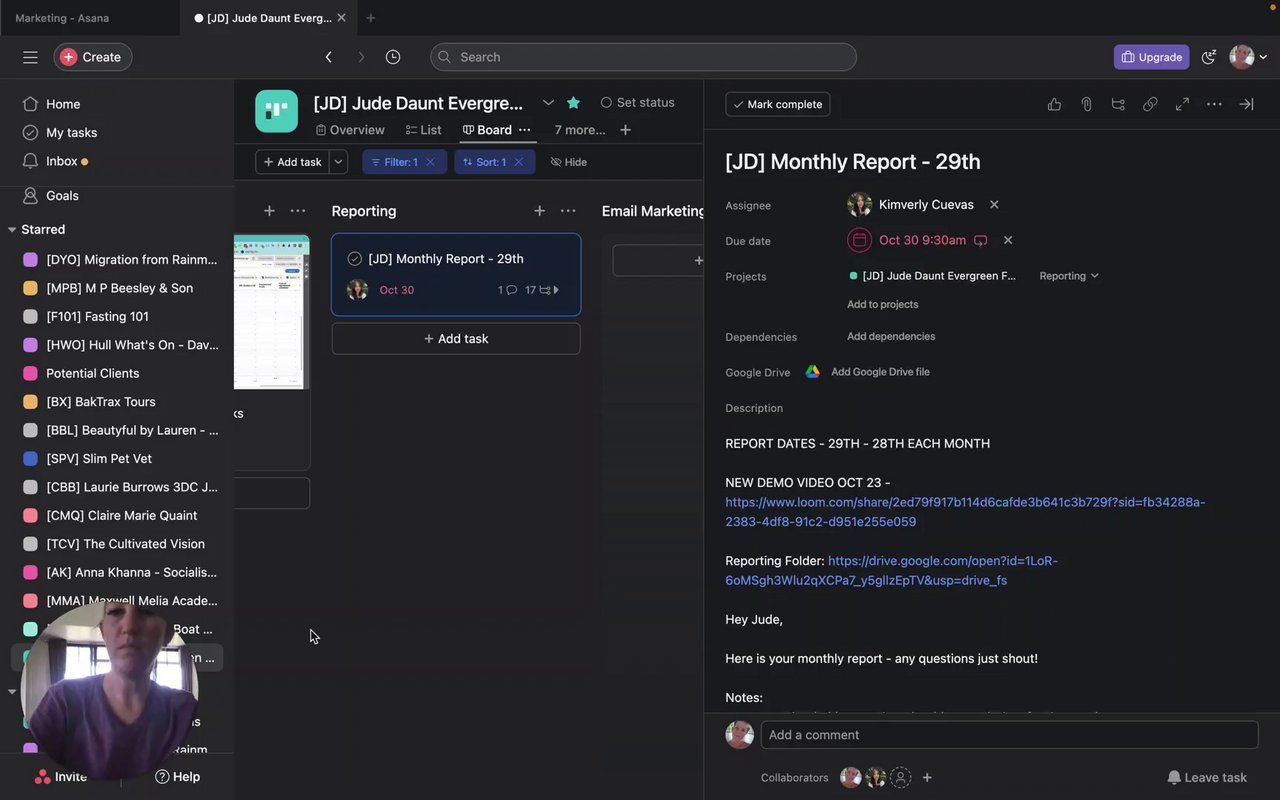1280x800 pixels.
Task: Open project title dropdown chevron
Action: pyautogui.click(x=548, y=102)
